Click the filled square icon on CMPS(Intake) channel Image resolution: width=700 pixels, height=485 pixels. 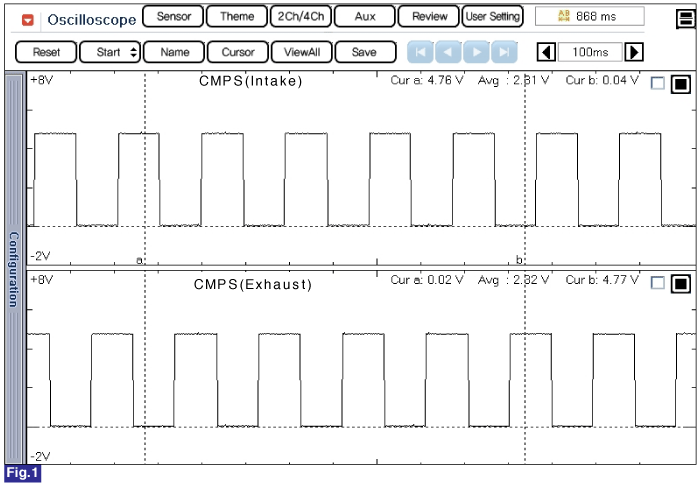click(681, 84)
